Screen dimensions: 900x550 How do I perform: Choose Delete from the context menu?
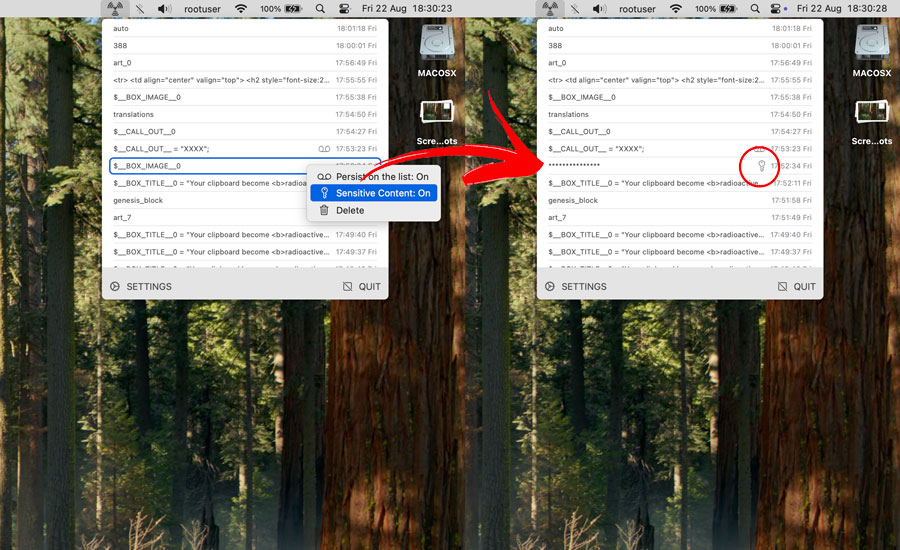pyautogui.click(x=350, y=210)
